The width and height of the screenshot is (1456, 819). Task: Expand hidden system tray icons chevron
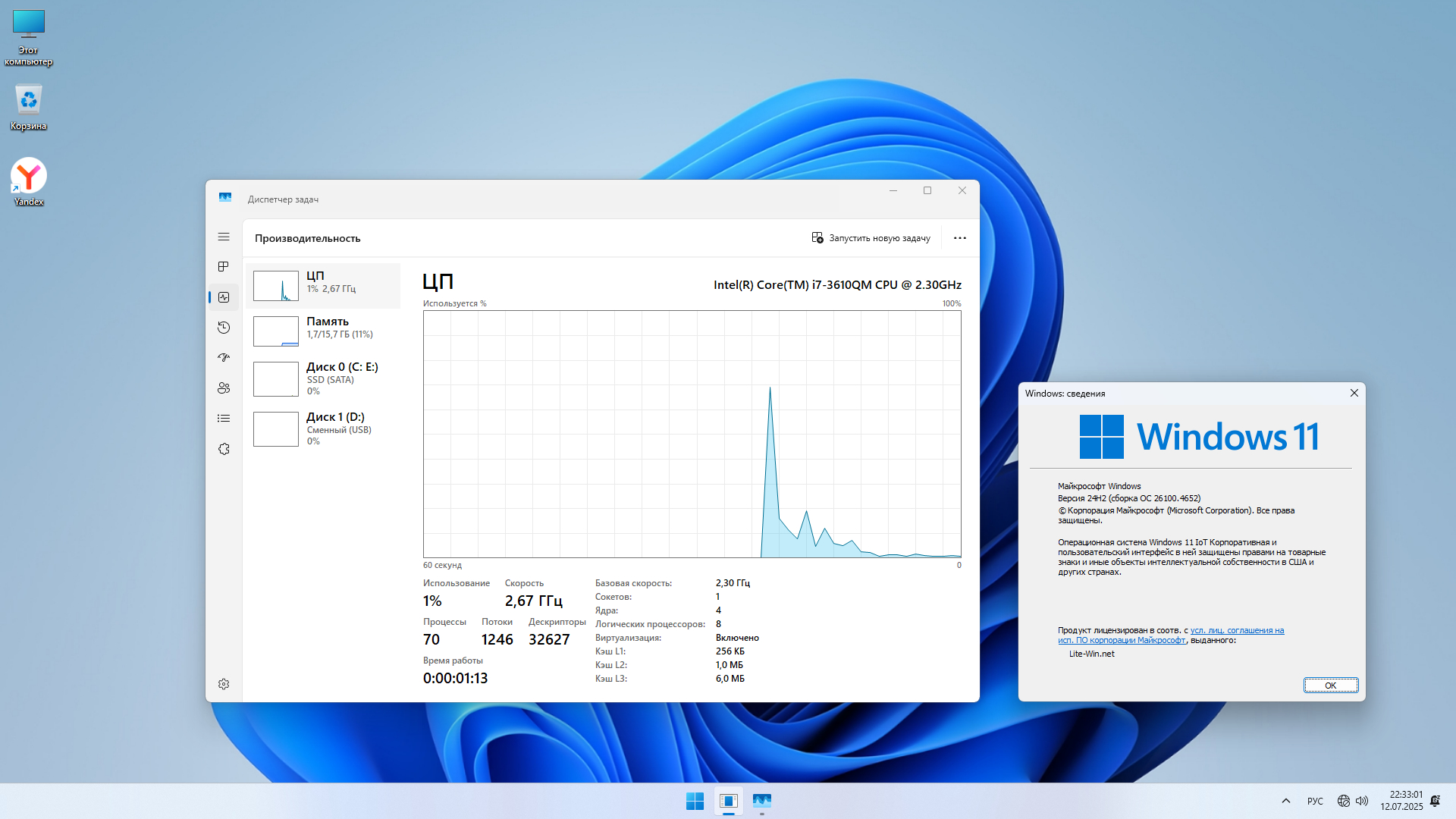coord(1286,801)
